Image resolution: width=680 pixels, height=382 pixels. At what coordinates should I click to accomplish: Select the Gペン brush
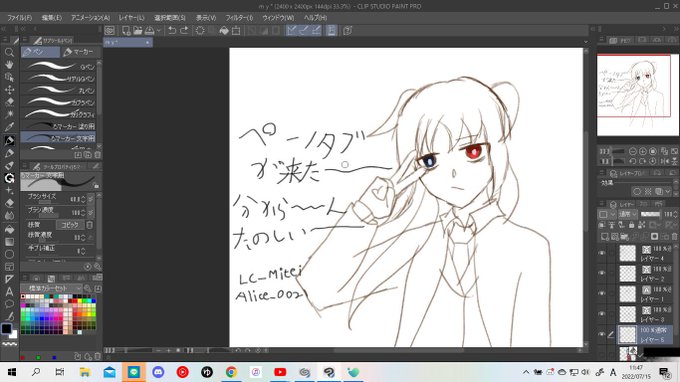click(58, 66)
